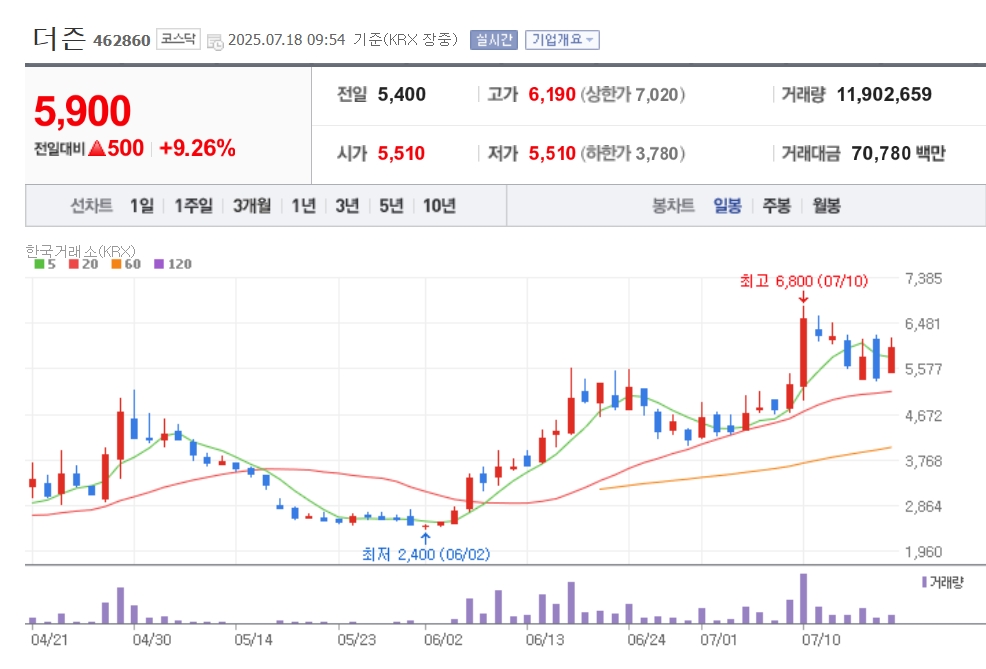Image resolution: width=986 pixels, height=669 pixels.
Task: Click the clock icon beside the date
Action: click(x=215, y=42)
